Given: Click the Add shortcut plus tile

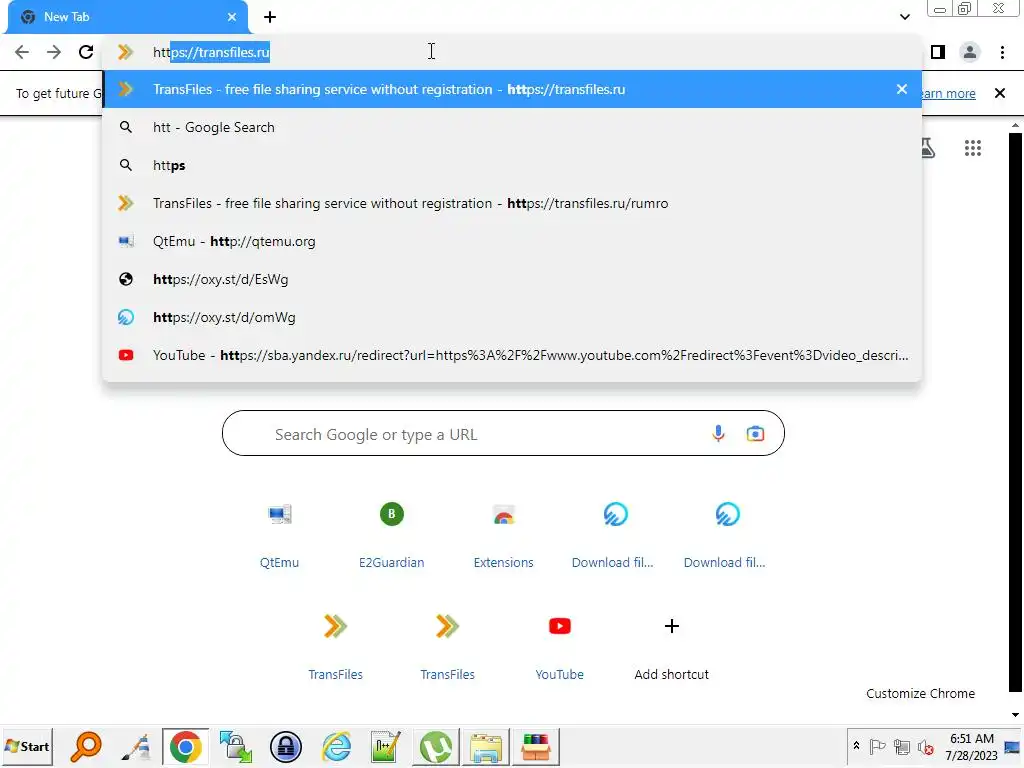Looking at the screenshot, I should pos(671,645).
